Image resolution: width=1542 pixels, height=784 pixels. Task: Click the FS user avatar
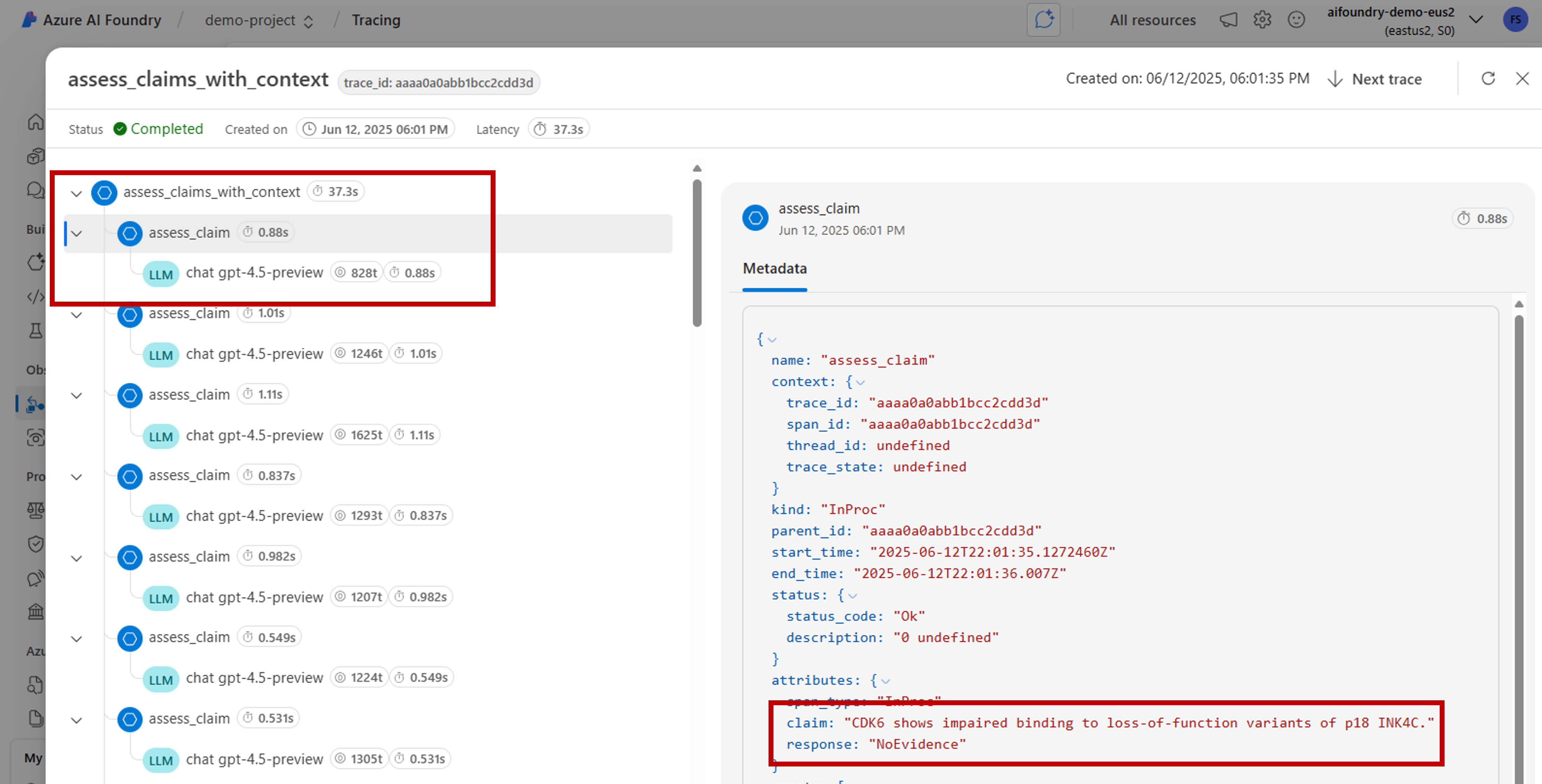coord(1515,20)
